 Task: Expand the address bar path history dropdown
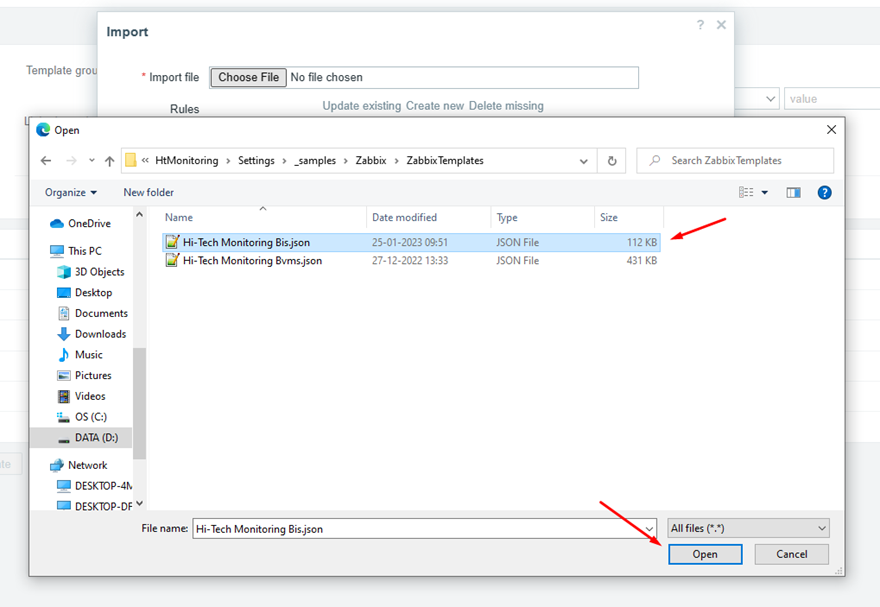[584, 161]
